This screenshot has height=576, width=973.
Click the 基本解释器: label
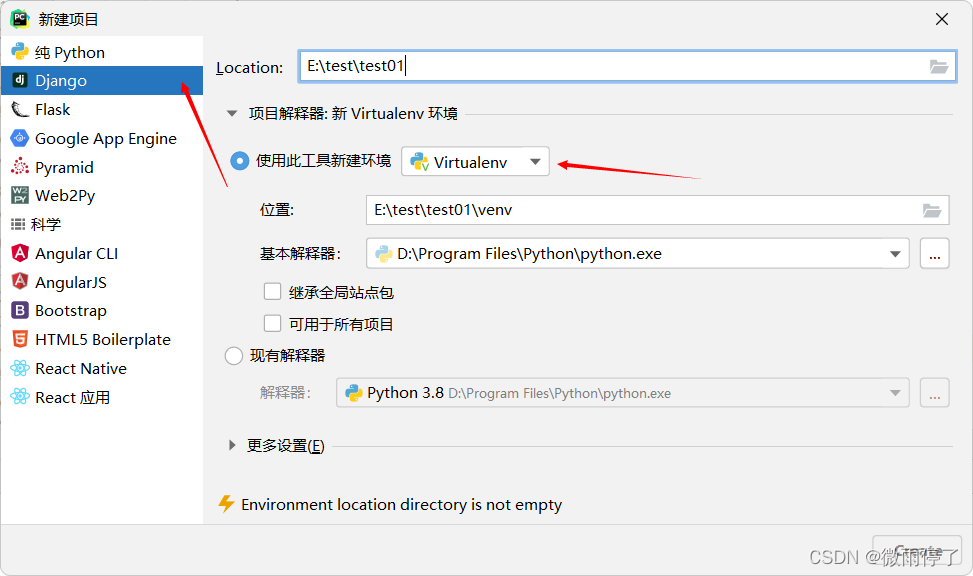pos(300,253)
